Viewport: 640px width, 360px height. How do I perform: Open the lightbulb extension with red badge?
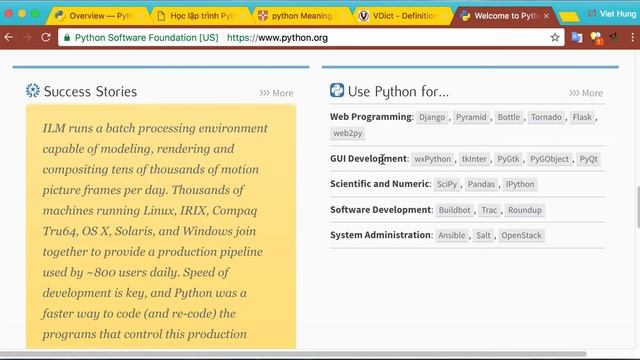596,38
